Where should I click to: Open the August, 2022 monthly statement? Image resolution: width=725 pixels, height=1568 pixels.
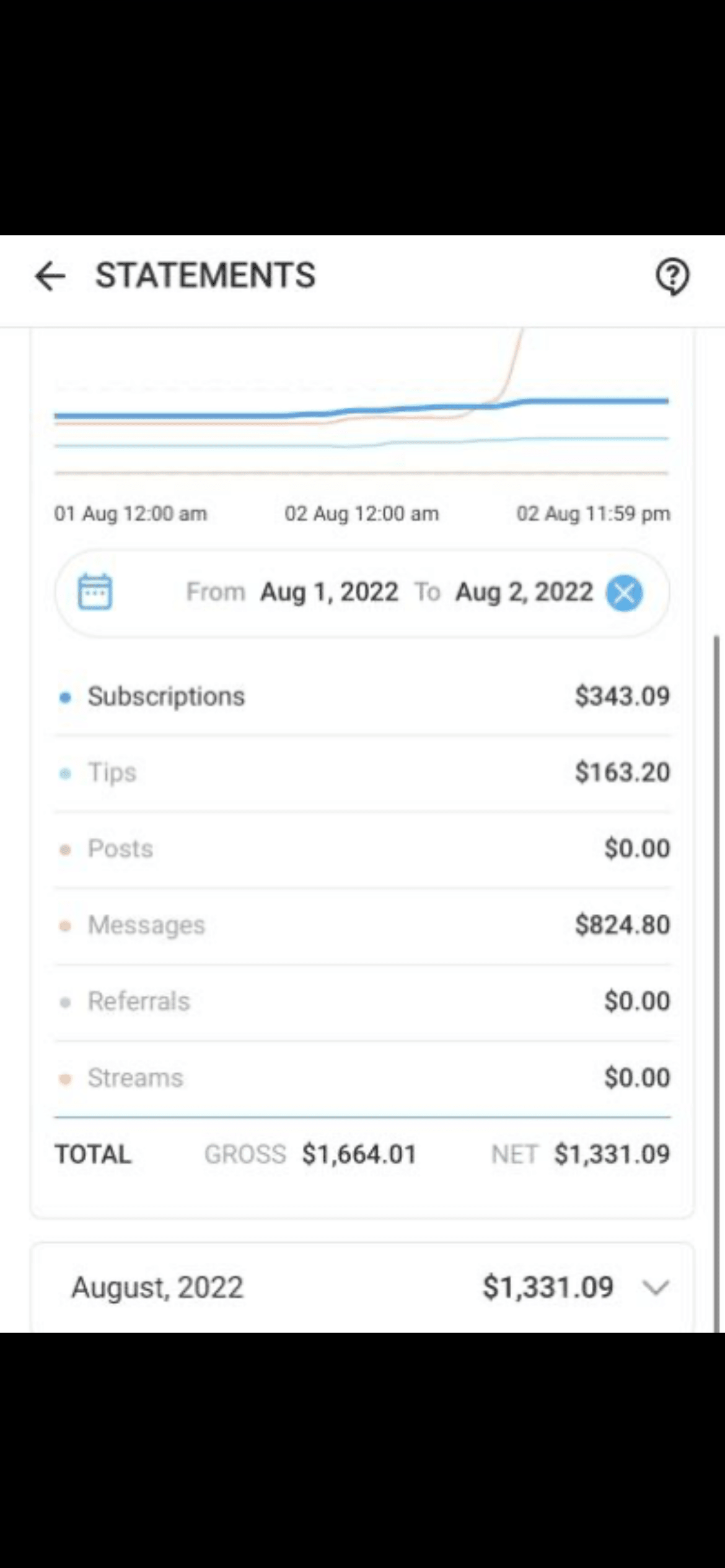[157, 1288]
